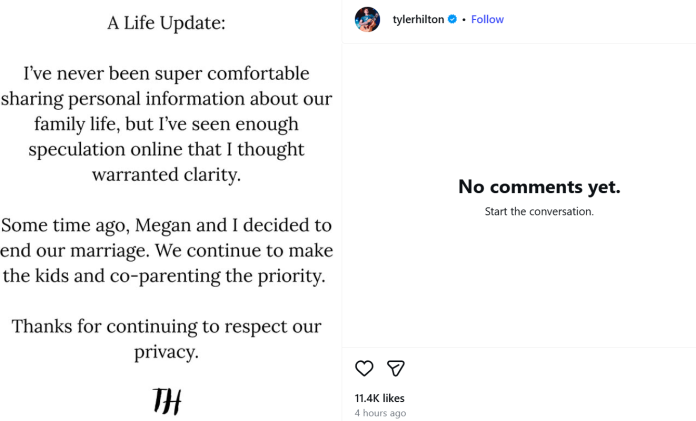Click 'Start the conversation.' text
This screenshot has width=696, height=421.
(x=539, y=212)
